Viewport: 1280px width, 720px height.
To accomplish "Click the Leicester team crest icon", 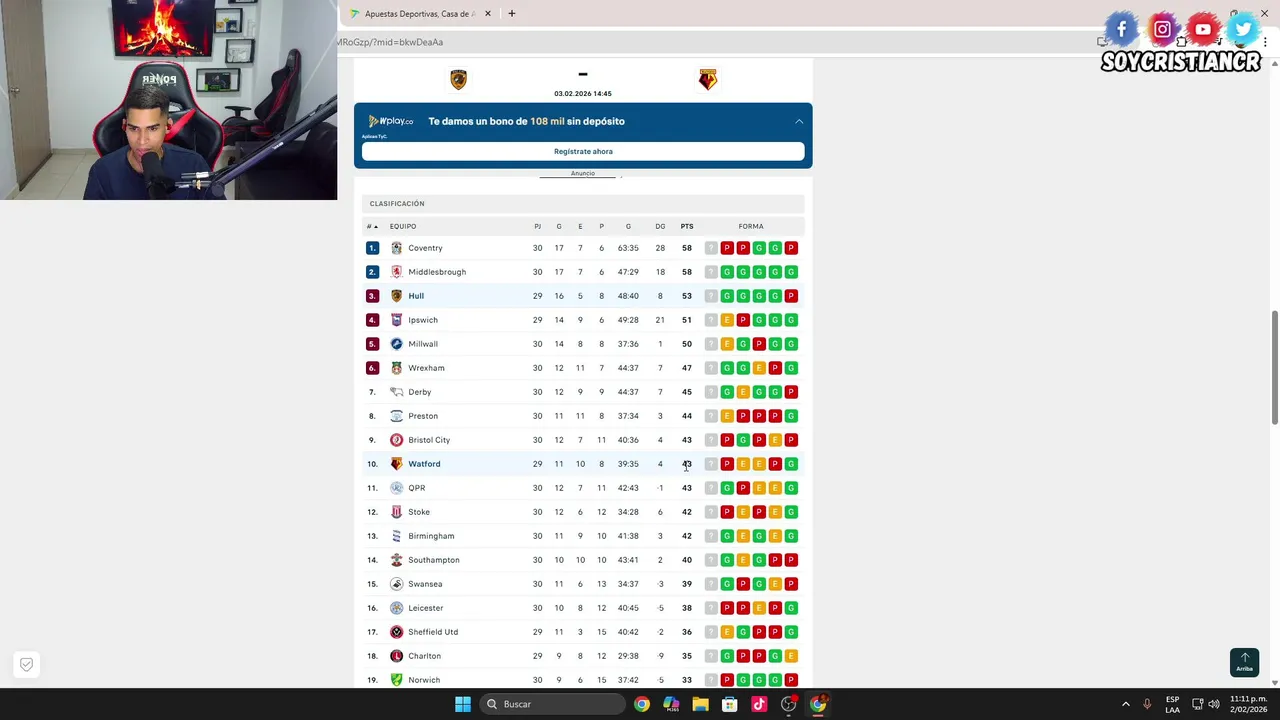I will pyautogui.click(x=397, y=608).
